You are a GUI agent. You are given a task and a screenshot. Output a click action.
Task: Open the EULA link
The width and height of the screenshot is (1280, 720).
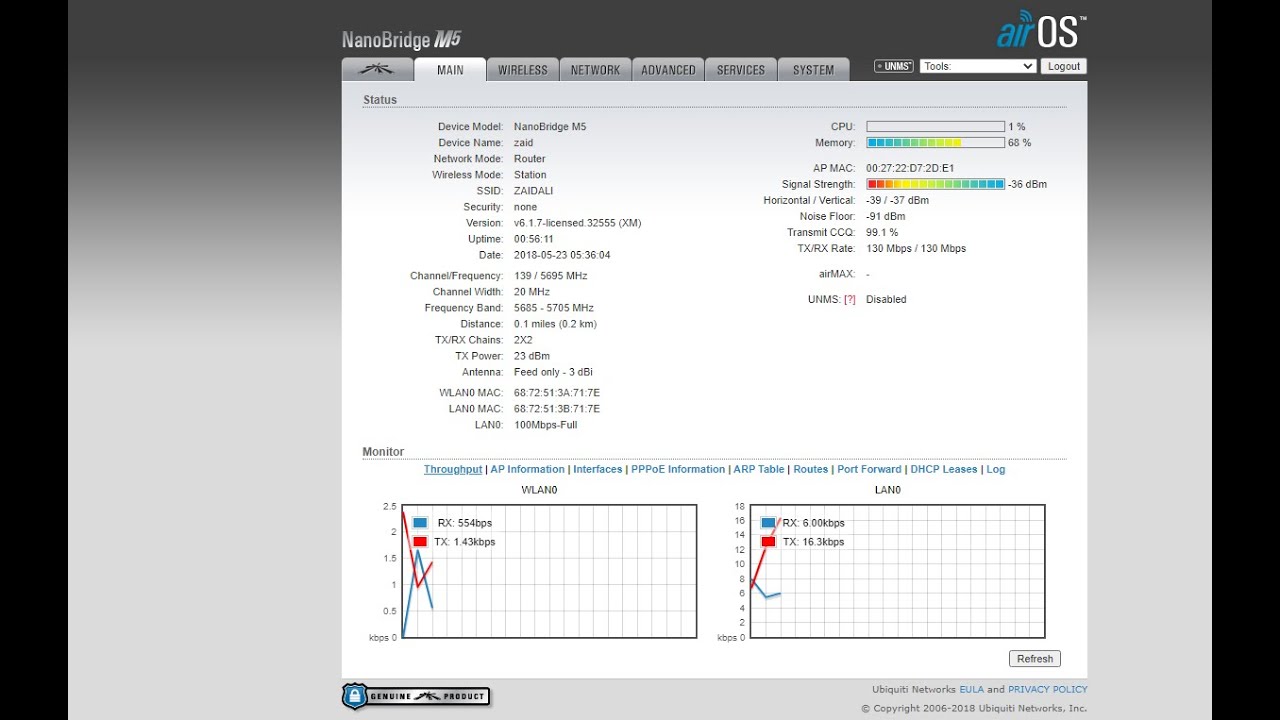click(972, 689)
